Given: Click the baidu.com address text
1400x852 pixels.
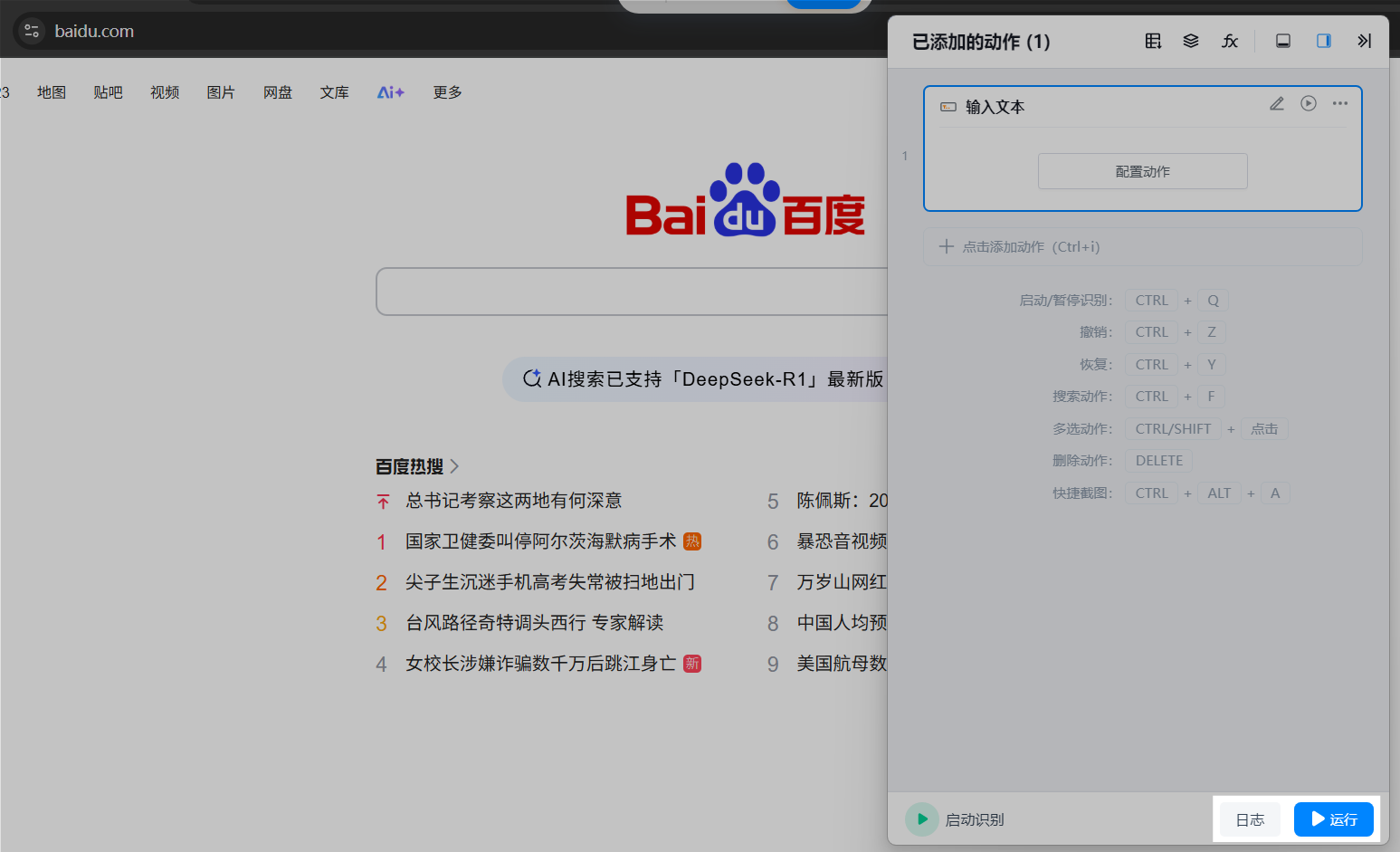Looking at the screenshot, I should pos(94,31).
